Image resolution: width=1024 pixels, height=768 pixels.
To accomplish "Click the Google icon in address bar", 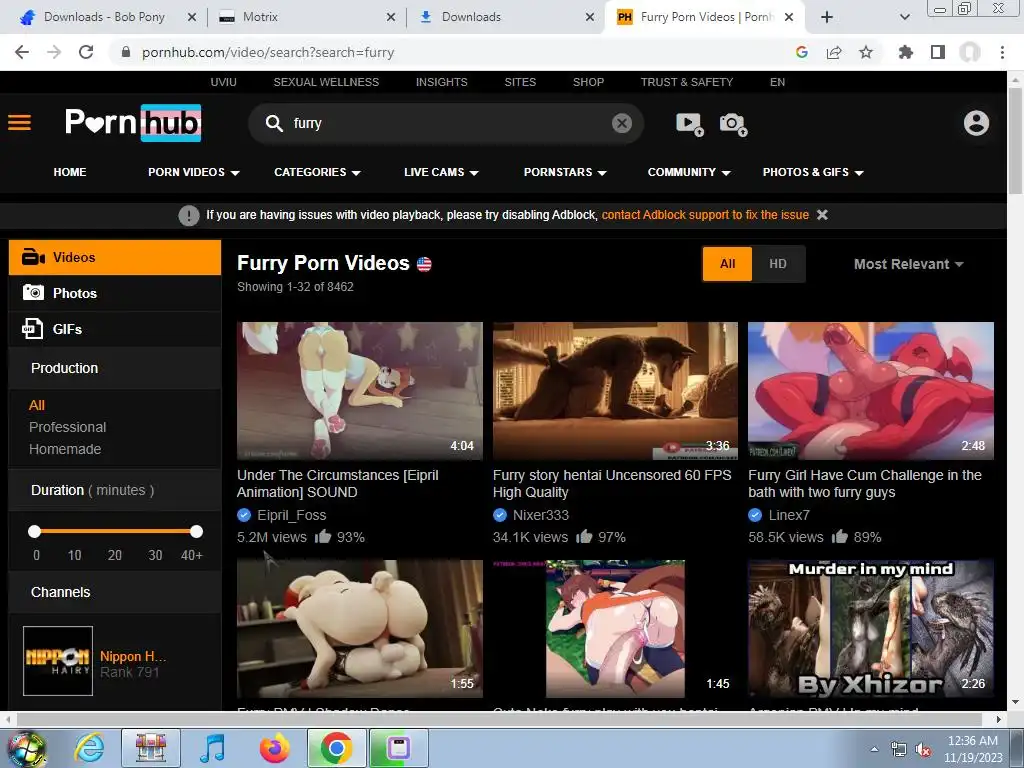I will pos(802,52).
